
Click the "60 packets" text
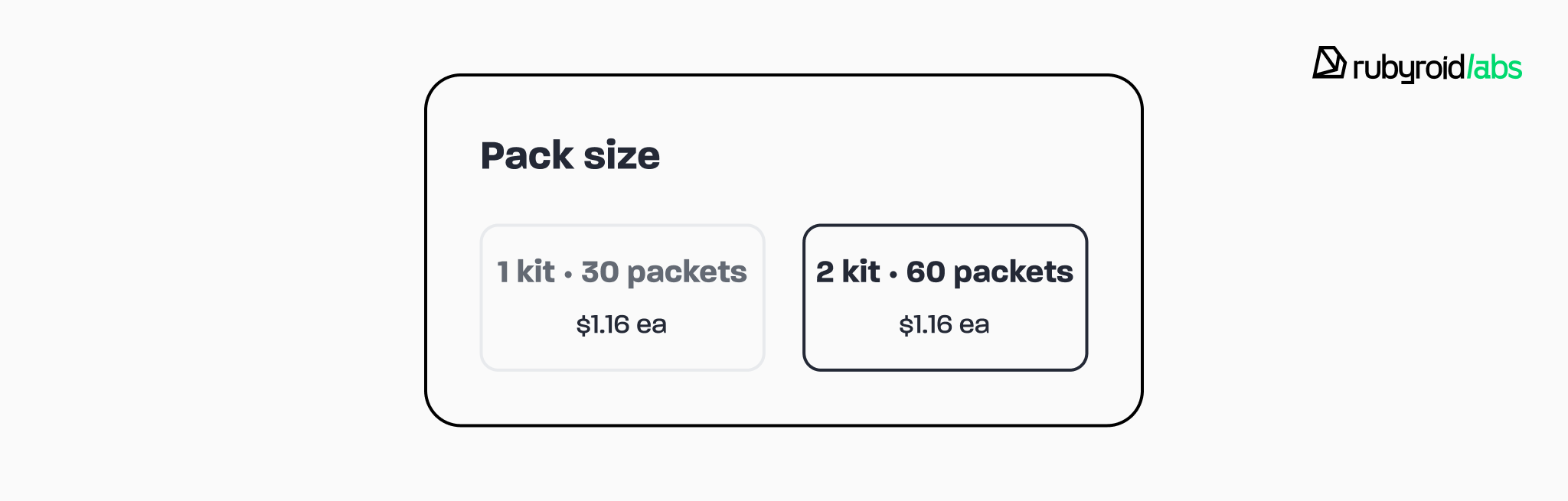pos(989,272)
